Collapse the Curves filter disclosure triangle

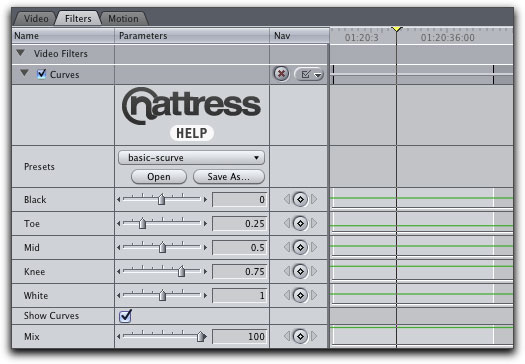(24, 73)
